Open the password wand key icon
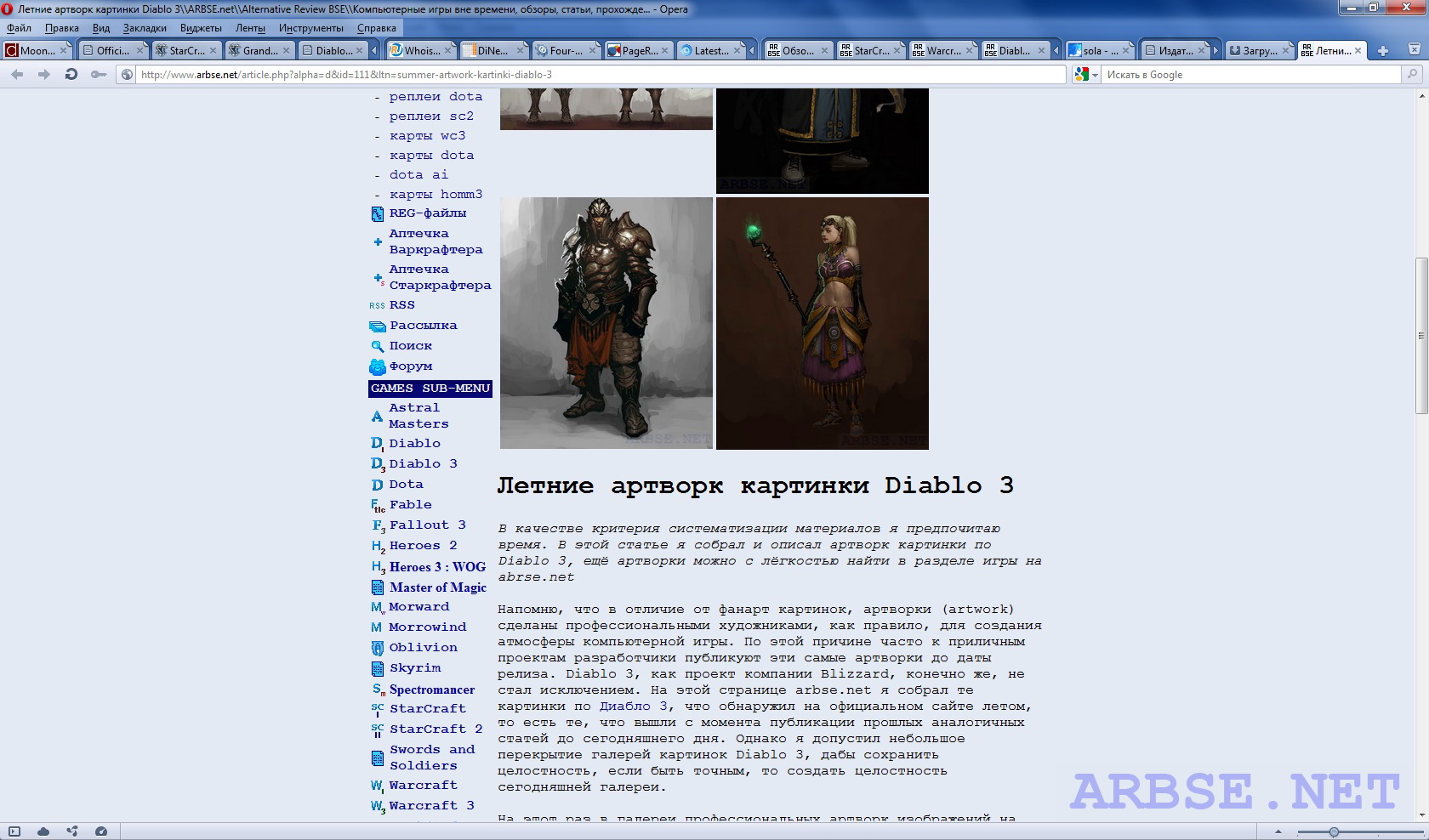The height and width of the screenshot is (840, 1429). pos(99,75)
